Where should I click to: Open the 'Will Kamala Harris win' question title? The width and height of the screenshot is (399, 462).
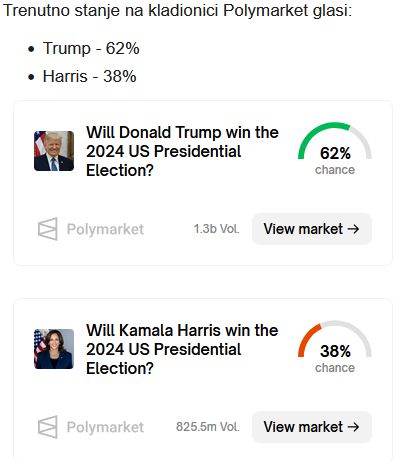click(x=182, y=349)
